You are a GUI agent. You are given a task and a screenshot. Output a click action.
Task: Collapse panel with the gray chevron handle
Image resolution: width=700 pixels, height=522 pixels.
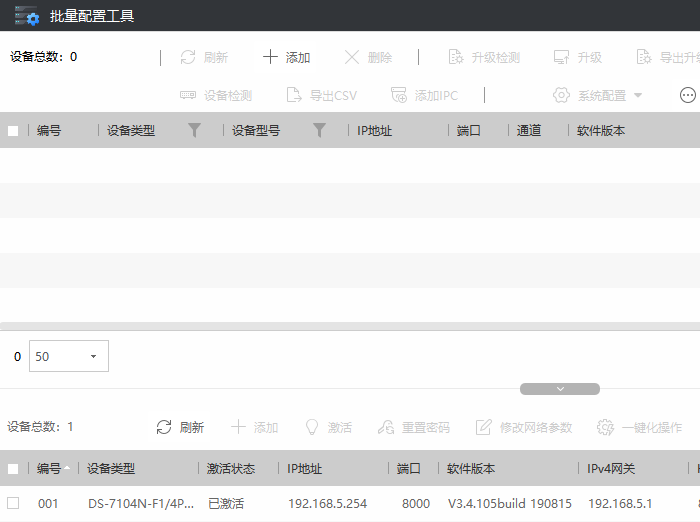click(x=560, y=389)
